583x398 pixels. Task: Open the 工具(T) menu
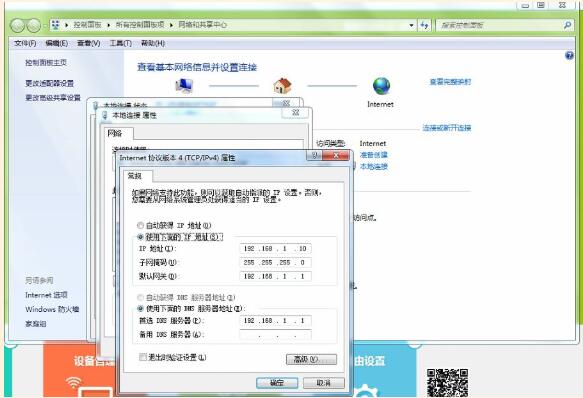click(120, 44)
